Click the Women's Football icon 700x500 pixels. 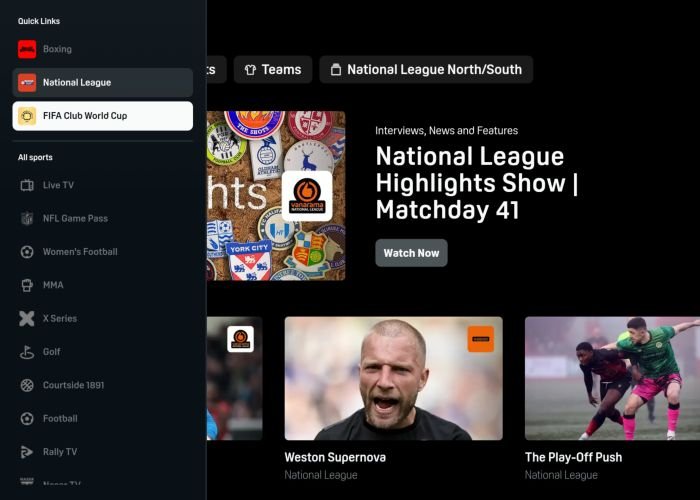[27, 252]
